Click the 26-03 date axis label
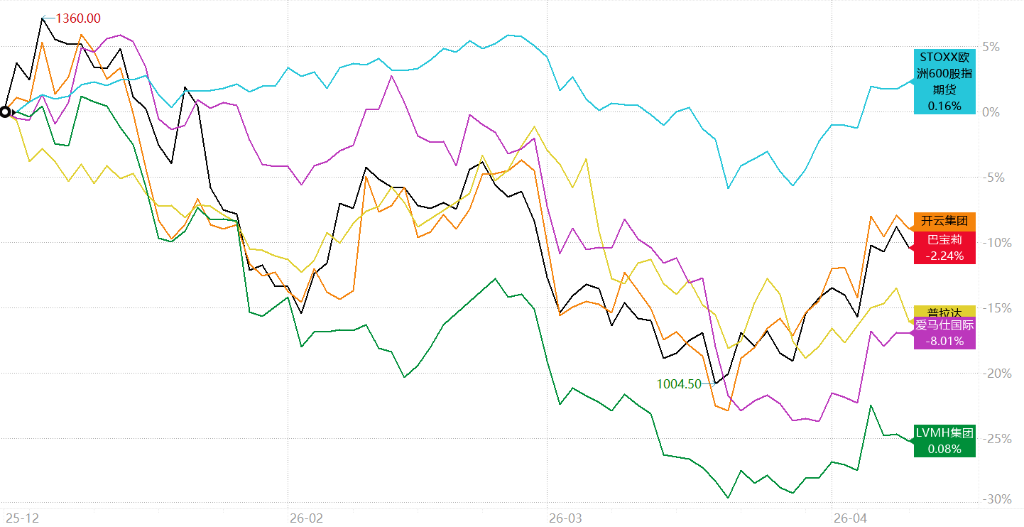This screenshot has height=527, width=1024. pyautogui.click(x=565, y=517)
